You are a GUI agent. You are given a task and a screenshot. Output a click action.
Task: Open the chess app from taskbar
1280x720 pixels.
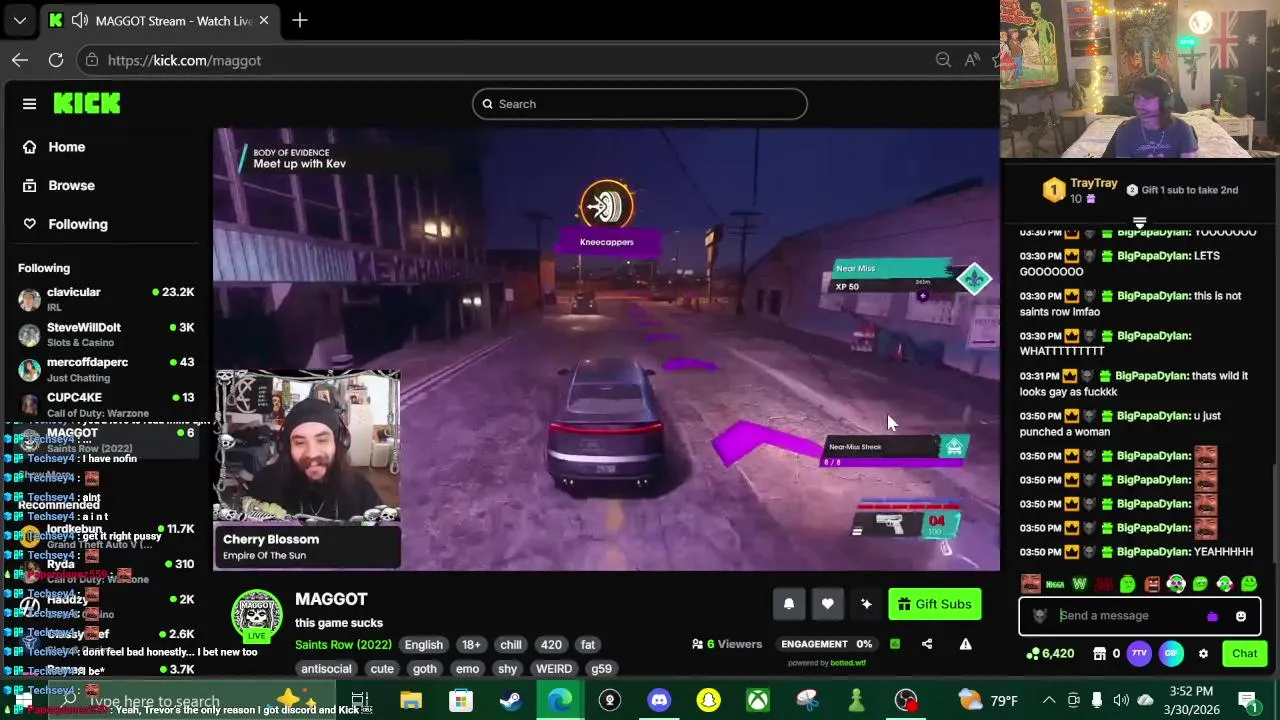(x=856, y=700)
